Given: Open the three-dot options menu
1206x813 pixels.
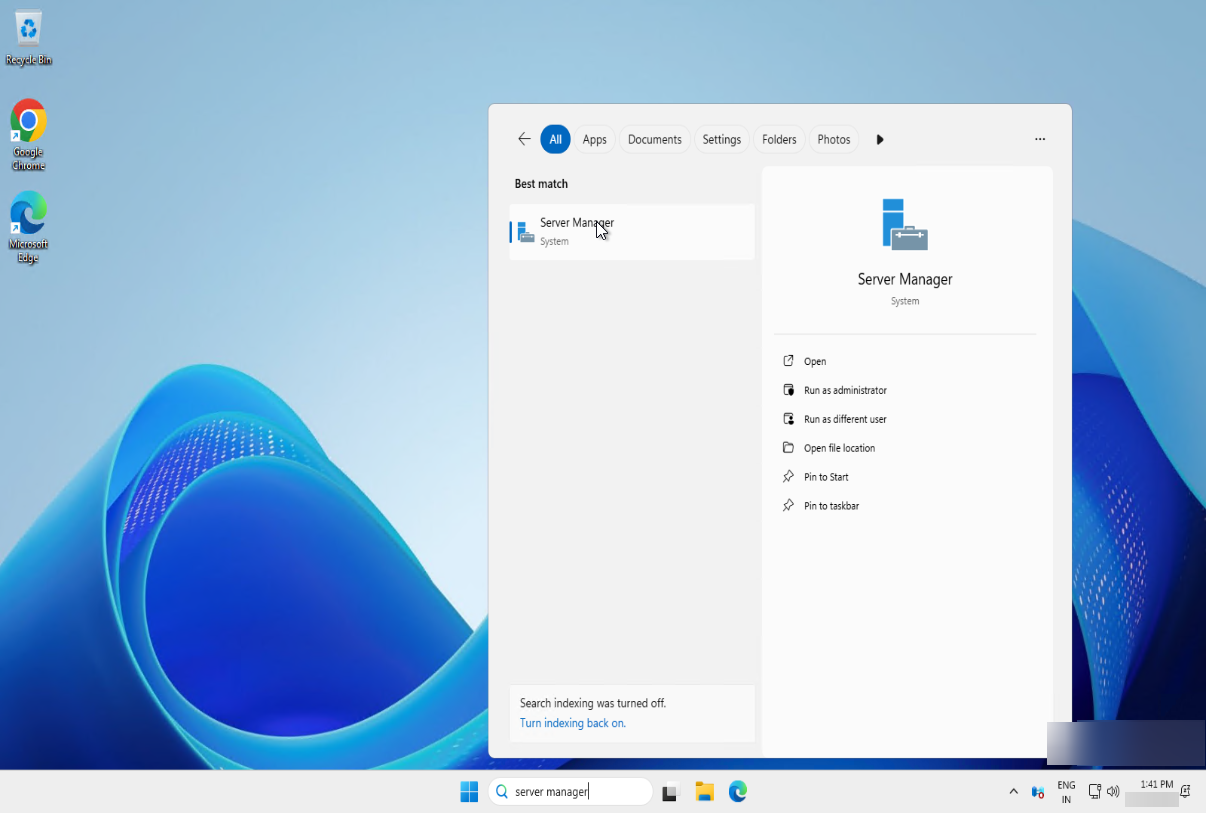Looking at the screenshot, I should [x=1040, y=140].
